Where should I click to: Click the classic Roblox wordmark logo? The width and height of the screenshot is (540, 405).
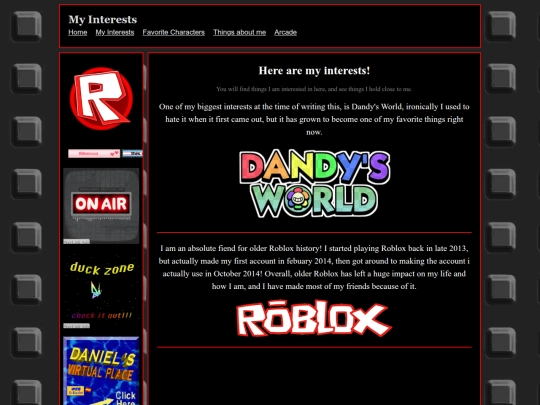pos(314,319)
